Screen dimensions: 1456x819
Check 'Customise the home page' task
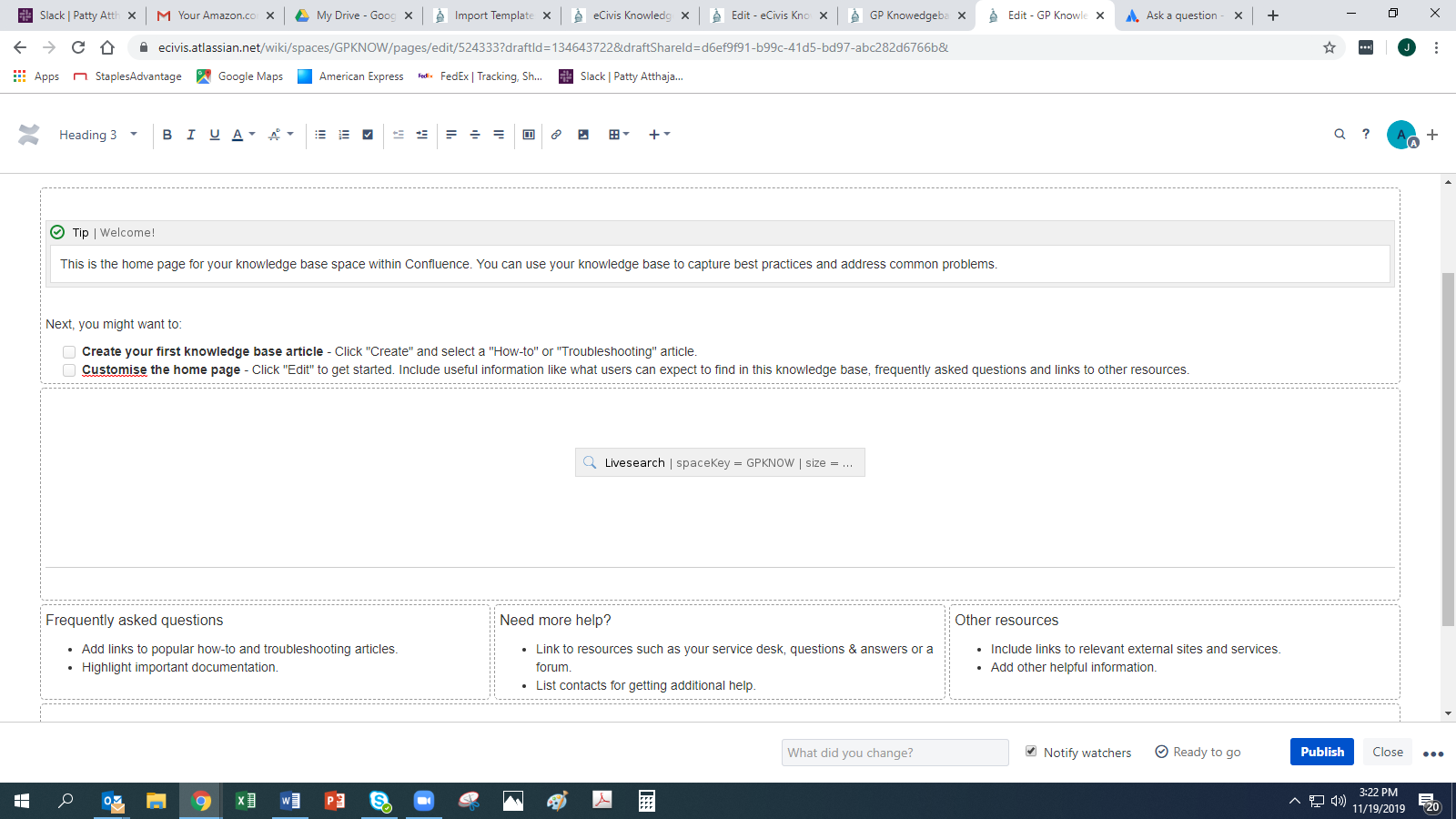(x=69, y=370)
